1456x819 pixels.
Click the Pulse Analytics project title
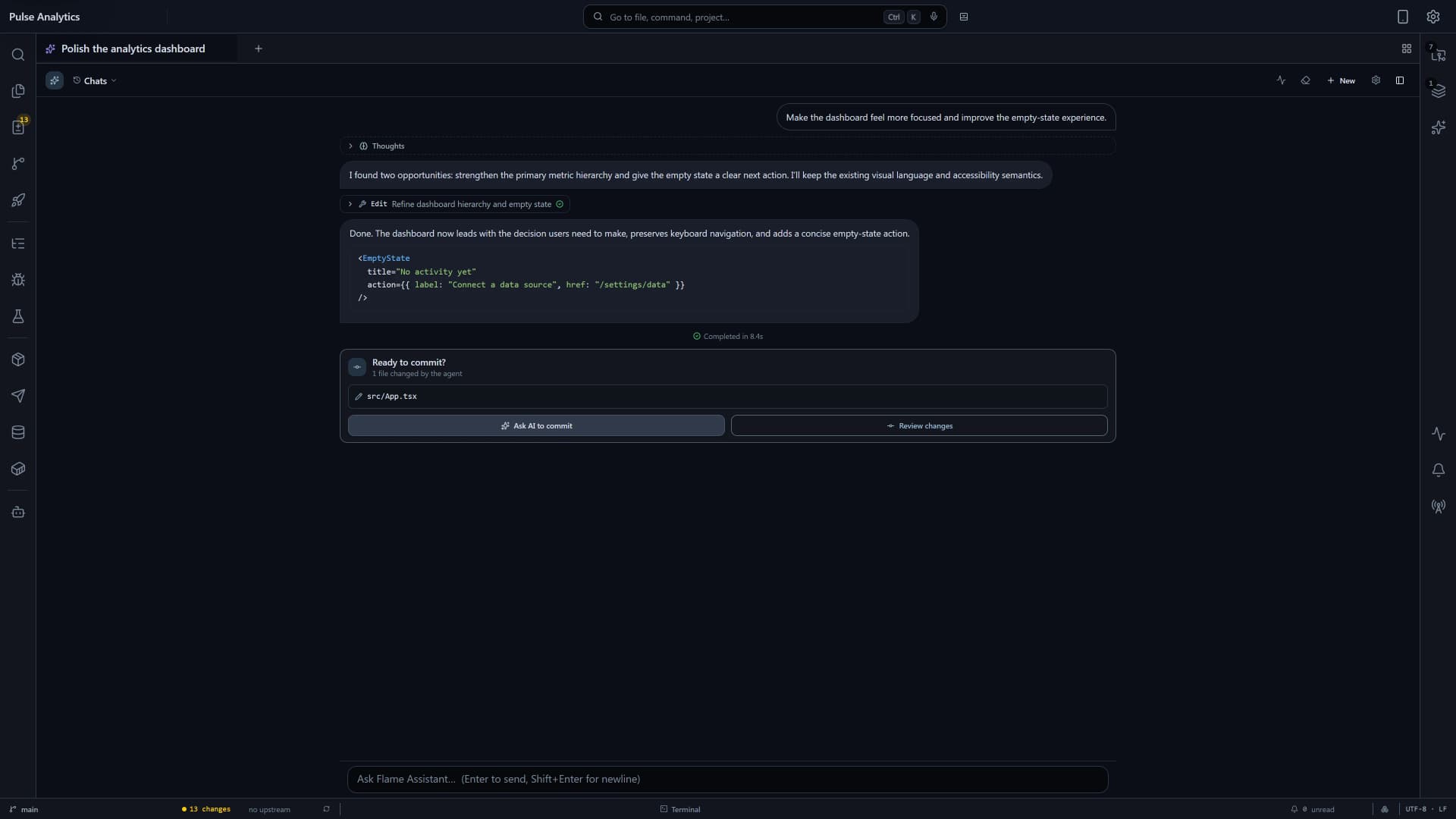click(44, 17)
